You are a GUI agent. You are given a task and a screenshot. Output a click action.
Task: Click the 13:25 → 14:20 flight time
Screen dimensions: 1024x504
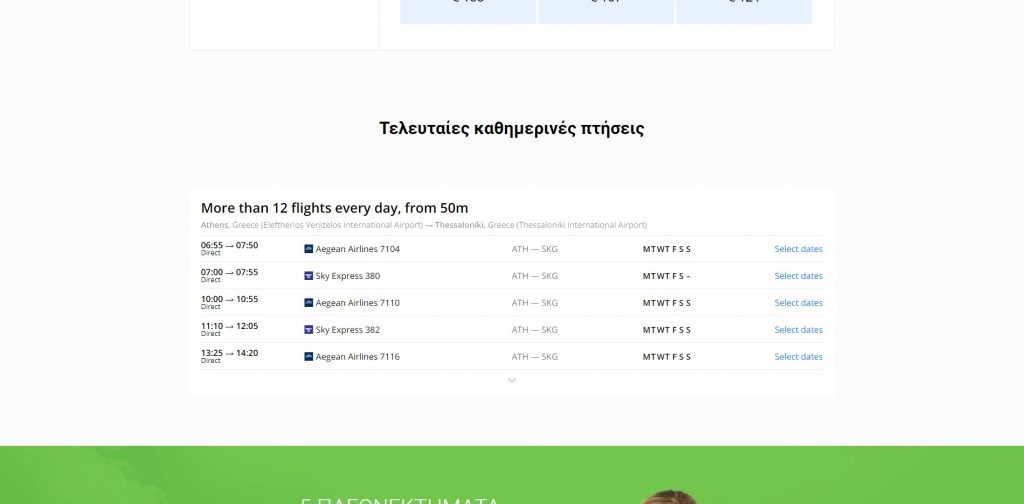click(229, 353)
